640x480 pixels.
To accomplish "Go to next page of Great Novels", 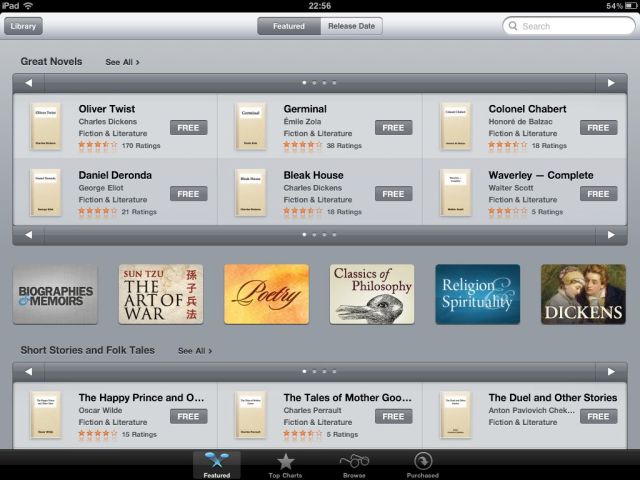I will click(x=610, y=83).
